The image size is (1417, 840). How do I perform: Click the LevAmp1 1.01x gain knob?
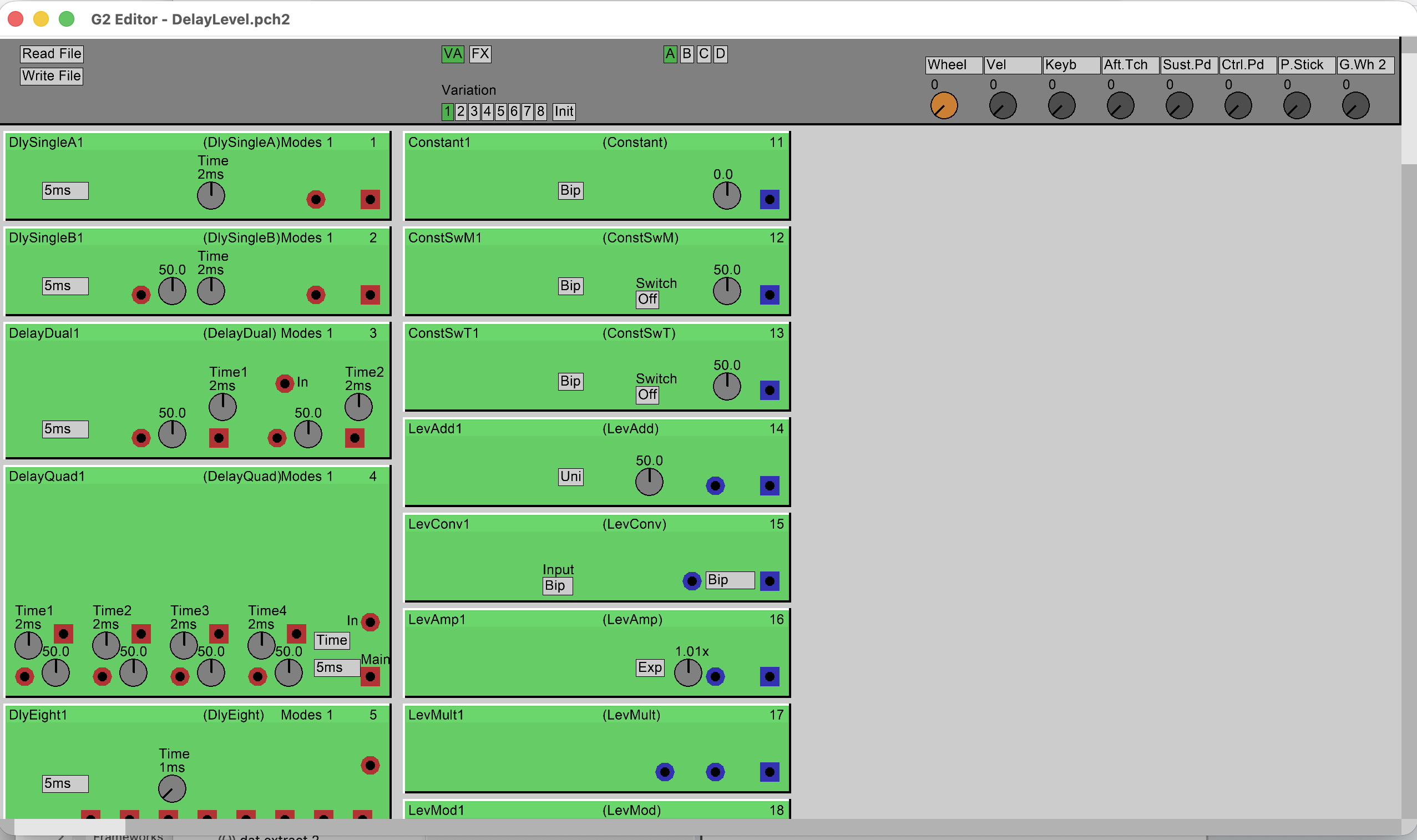[687, 672]
